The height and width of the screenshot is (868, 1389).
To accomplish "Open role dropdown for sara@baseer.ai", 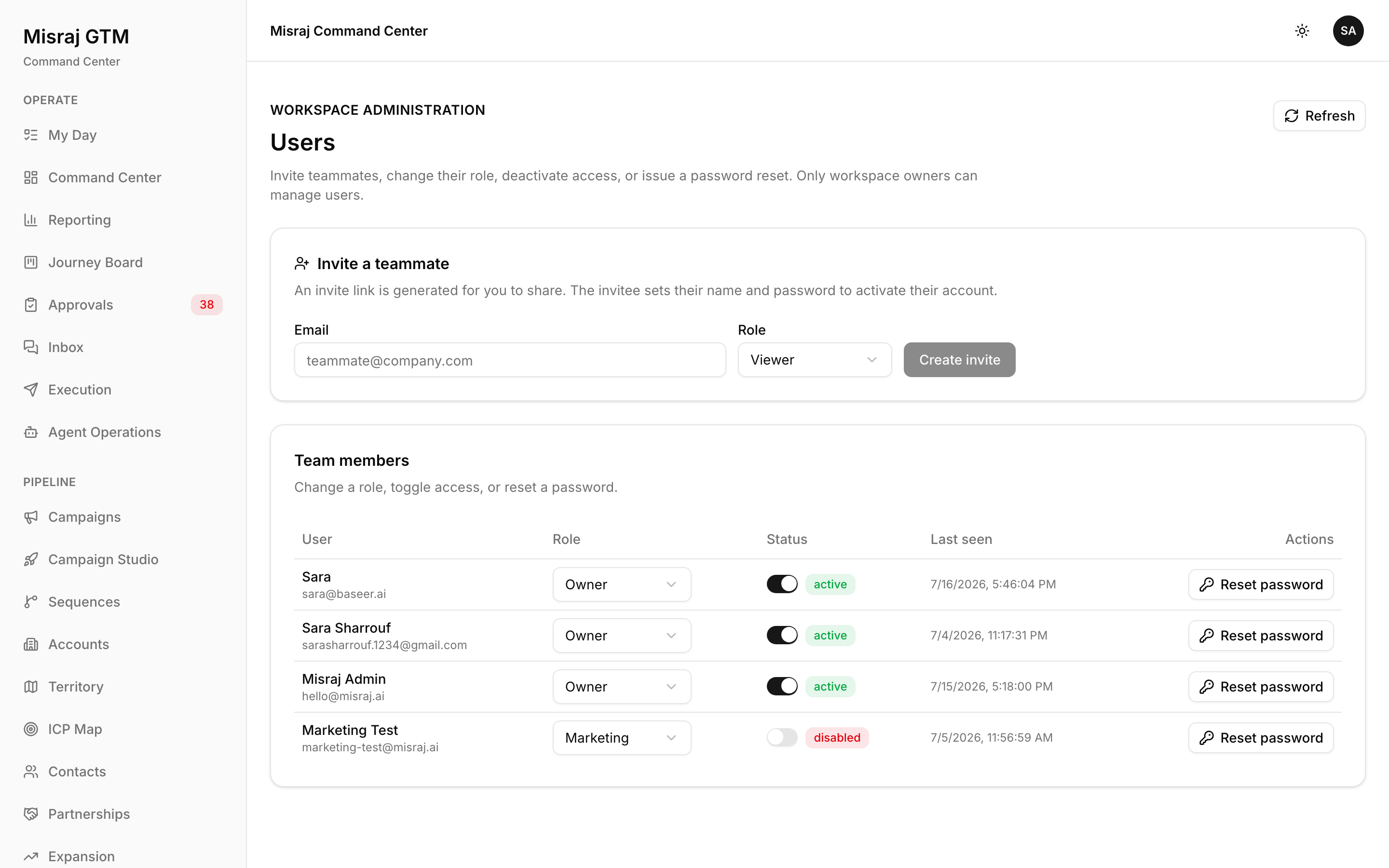I will pos(622,584).
